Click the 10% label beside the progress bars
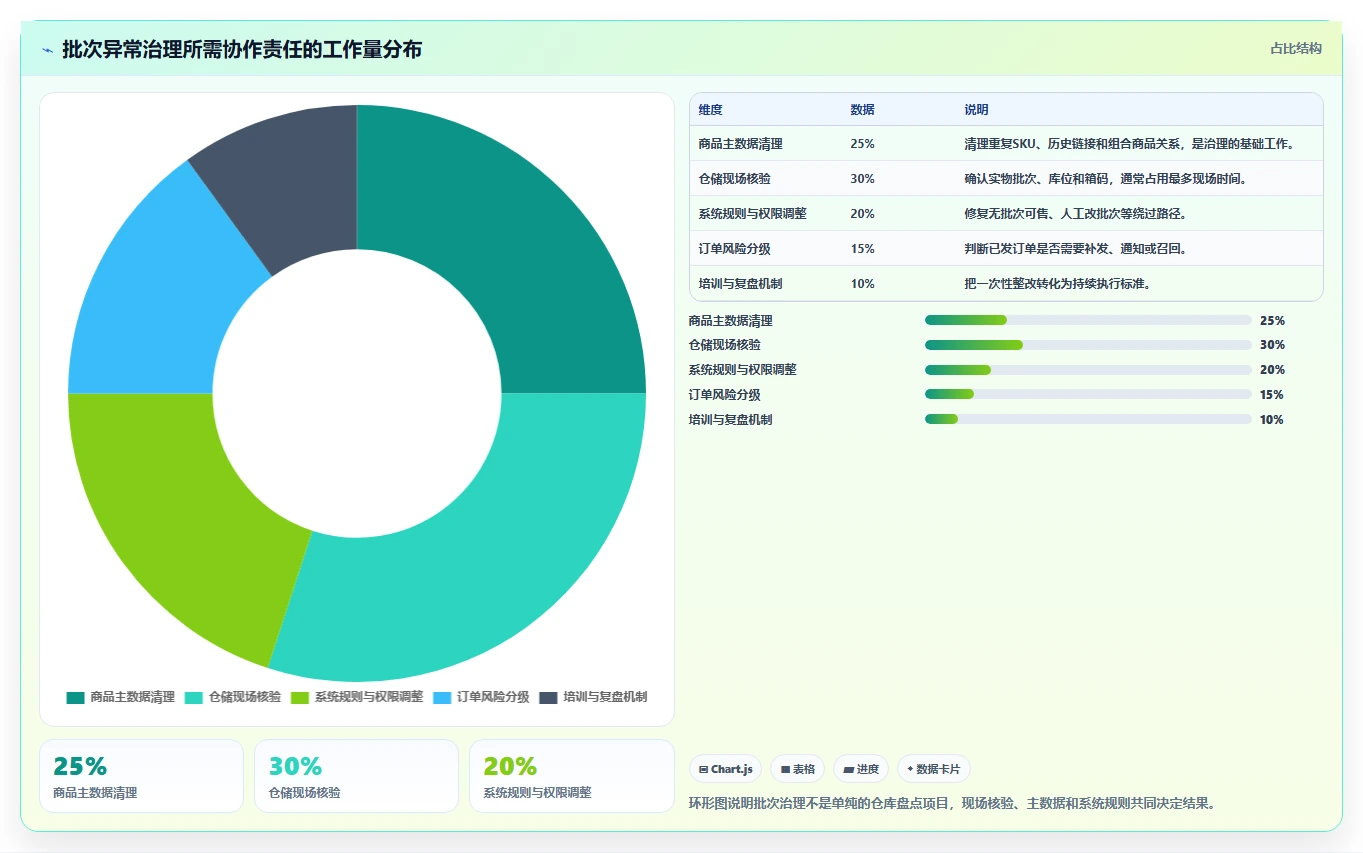This screenshot has width=1363, height=853. tap(1272, 420)
